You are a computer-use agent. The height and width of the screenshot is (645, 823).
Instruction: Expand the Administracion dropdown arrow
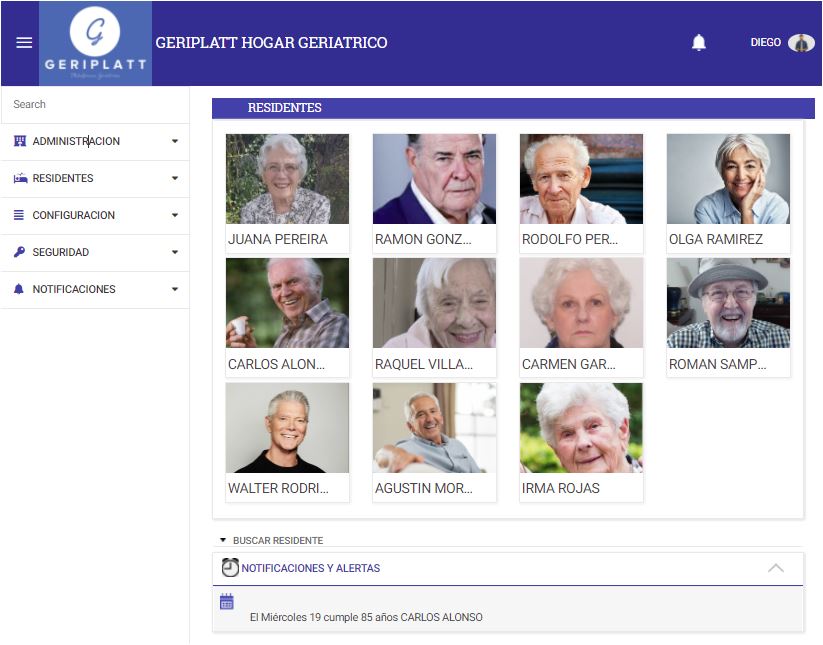click(x=175, y=141)
